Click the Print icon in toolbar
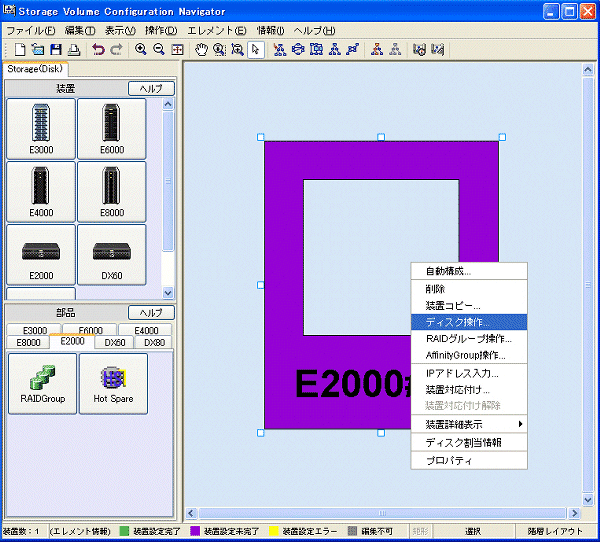 (x=73, y=49)
